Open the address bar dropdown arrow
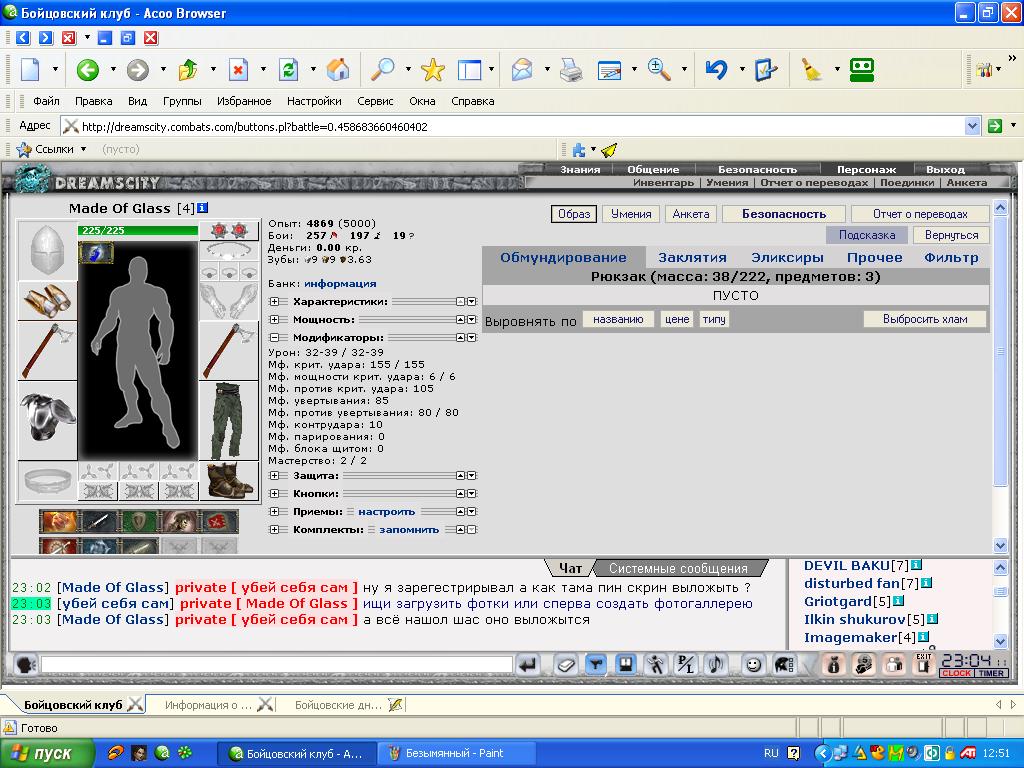Screen dimensions: 1024x768 coord(972,126)
